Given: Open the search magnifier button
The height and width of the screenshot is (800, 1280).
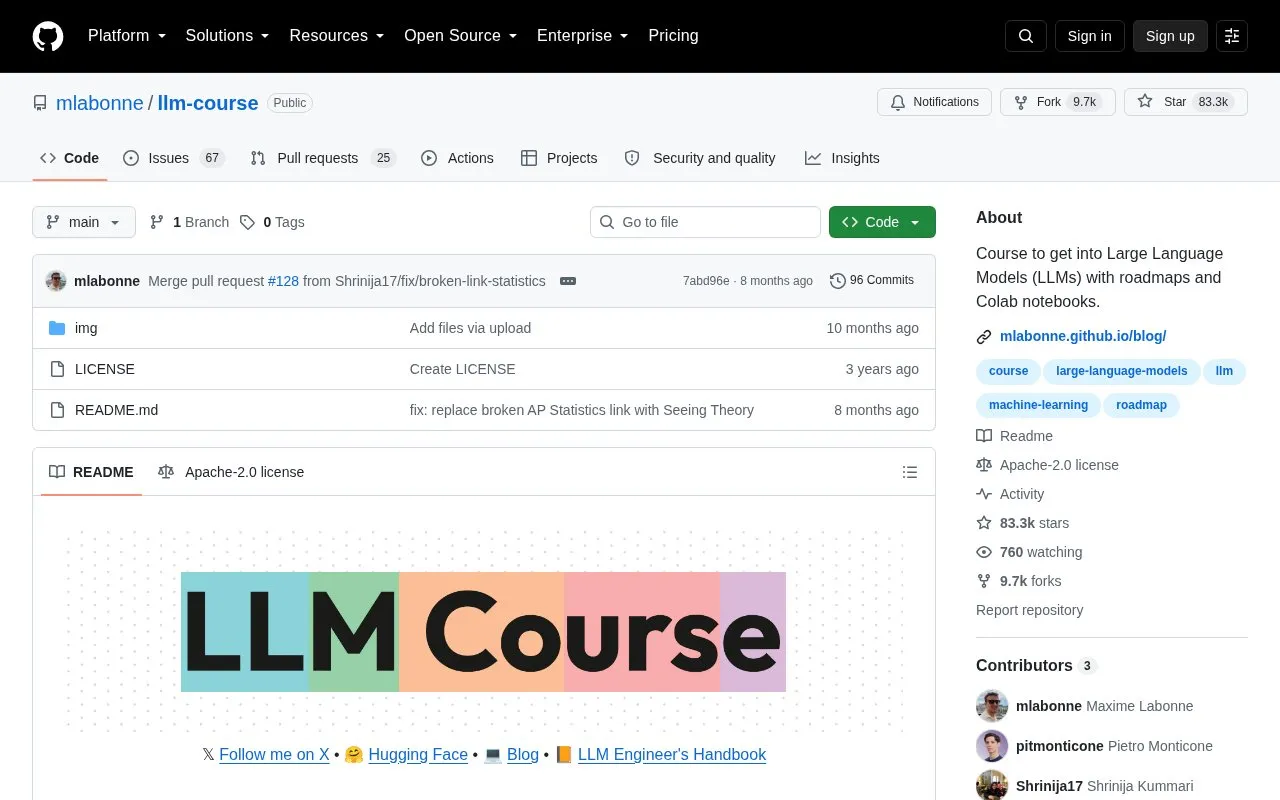Looking at the screenshot, I should (x=1026, y=36).
